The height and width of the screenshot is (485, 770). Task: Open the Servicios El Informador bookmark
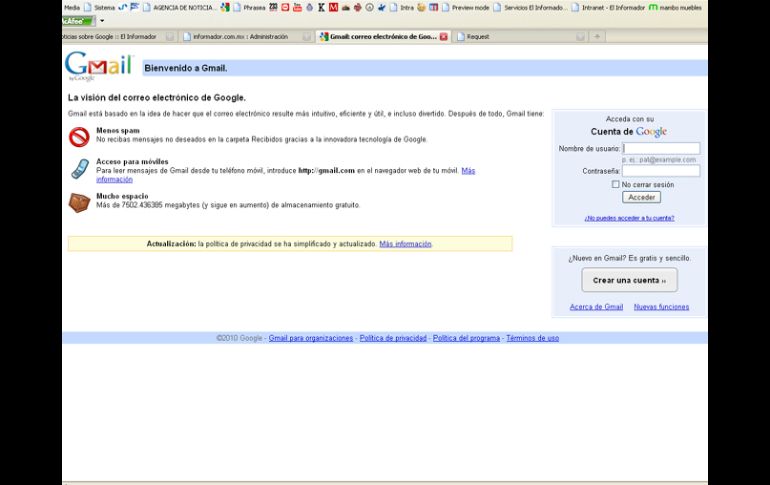(x=530, y=7)
